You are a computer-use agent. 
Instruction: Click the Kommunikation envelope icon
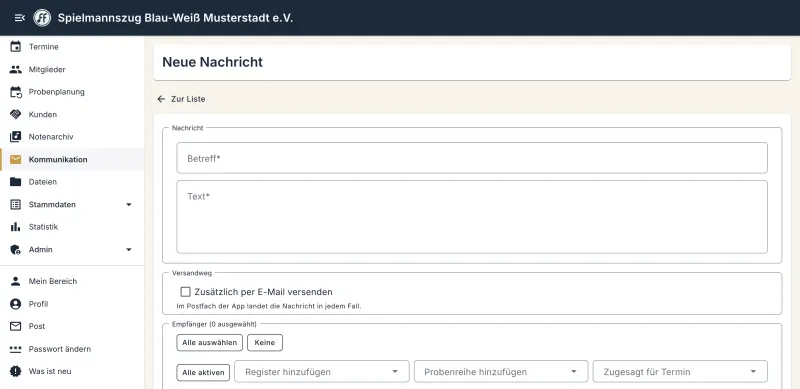coord(16,159)
